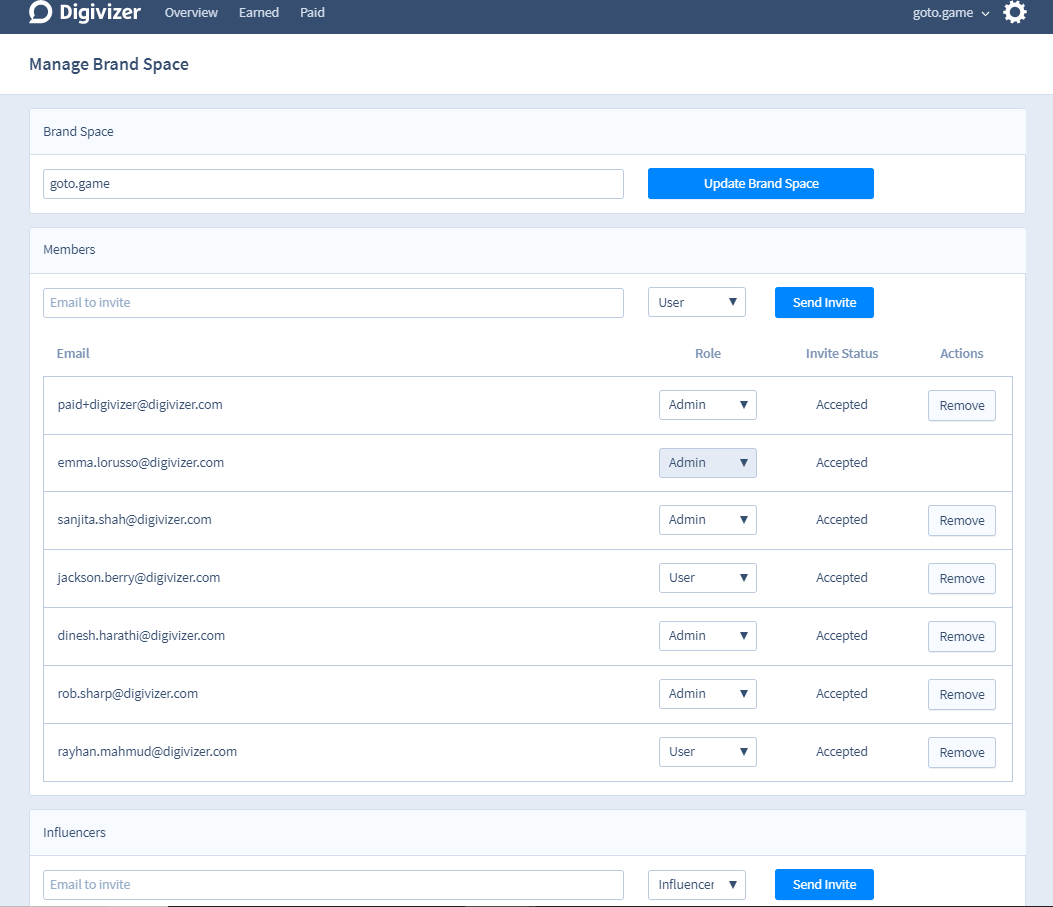Click the Members email invite field
The width and height of the screenshot is (1053, 907).
tap(333, 301)
